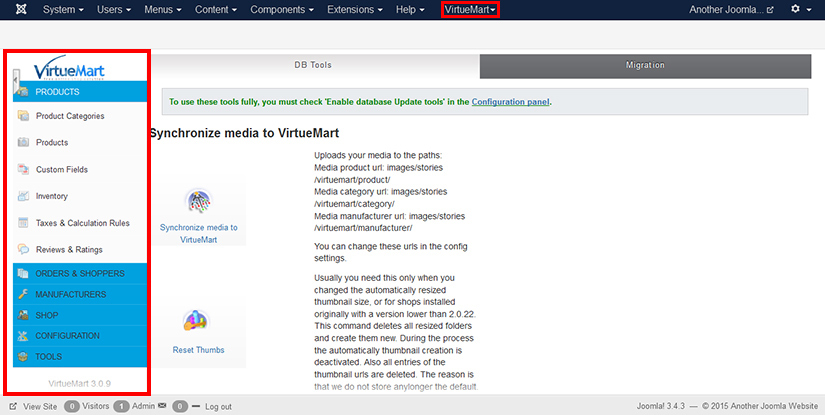Image resolution: width=825 pixels, height=415 pixels.
Task: Expand the Manufacturers sidebar section
Action: tap(70, 295)
